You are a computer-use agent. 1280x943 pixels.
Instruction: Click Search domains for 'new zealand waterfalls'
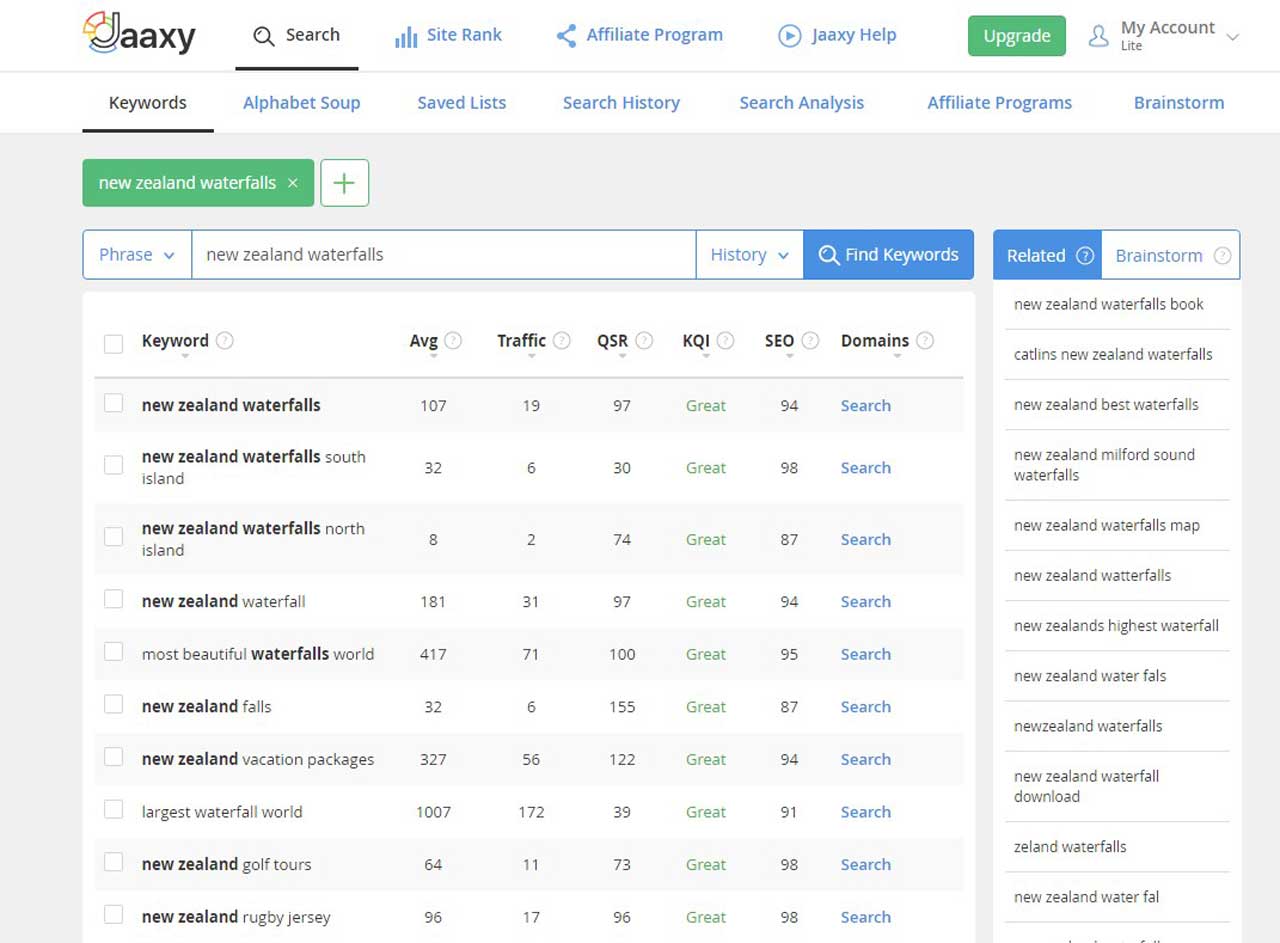click(x=865, y=405)
